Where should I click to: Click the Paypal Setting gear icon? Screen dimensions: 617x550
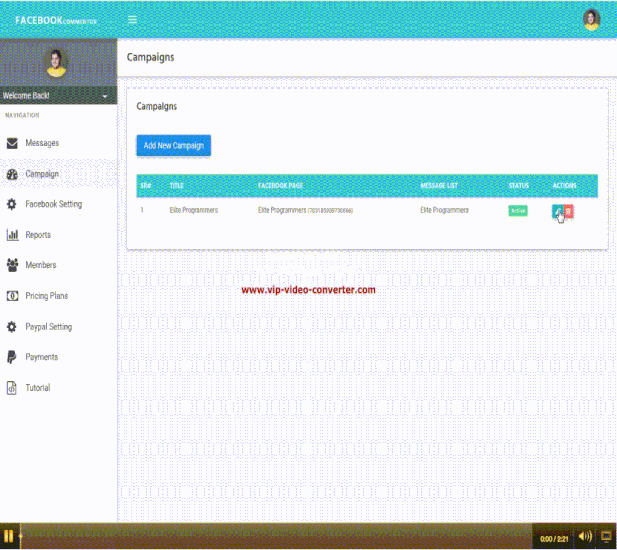tap(12, 327)
